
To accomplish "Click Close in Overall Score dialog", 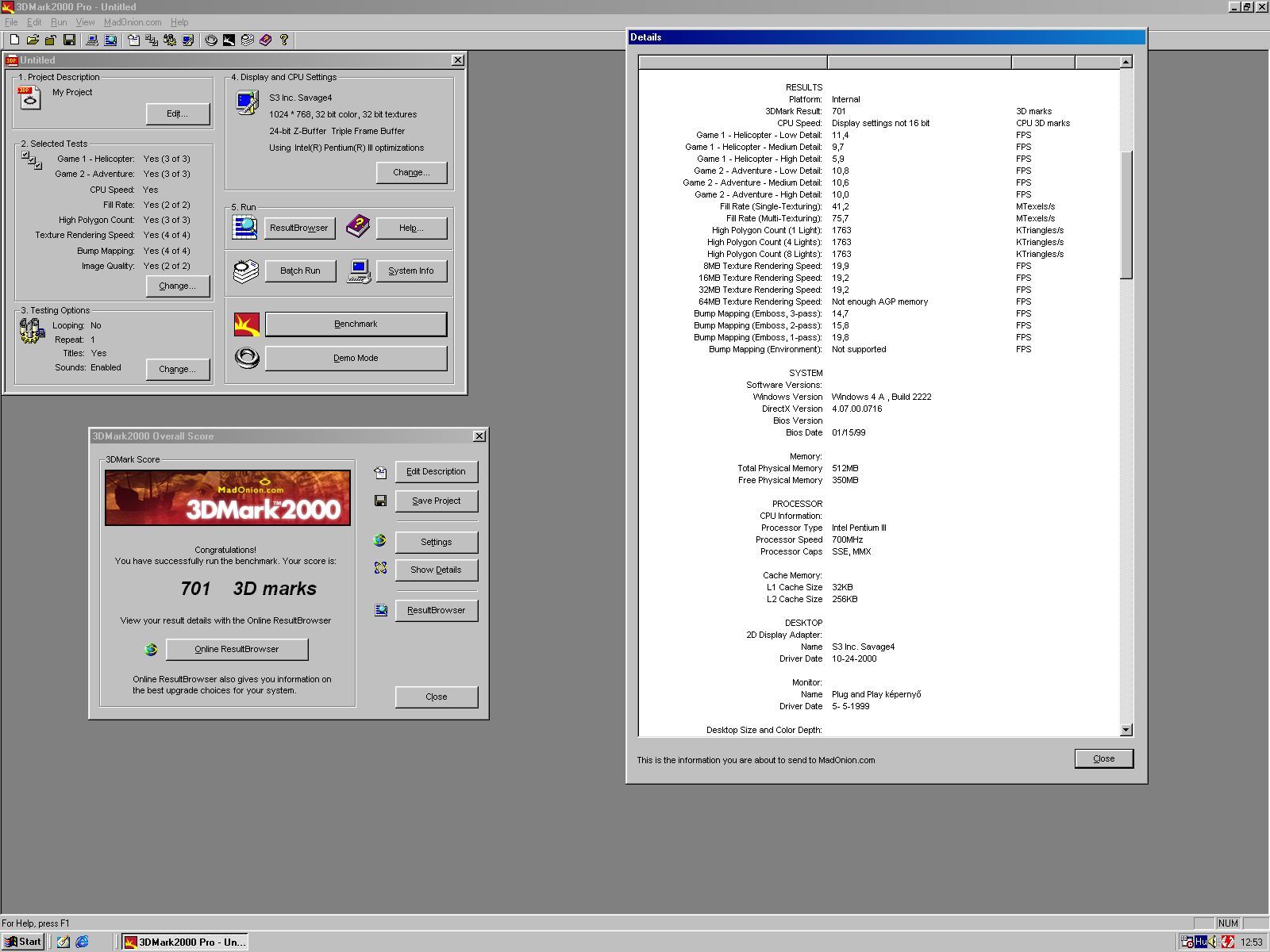I will click(437, 697).
